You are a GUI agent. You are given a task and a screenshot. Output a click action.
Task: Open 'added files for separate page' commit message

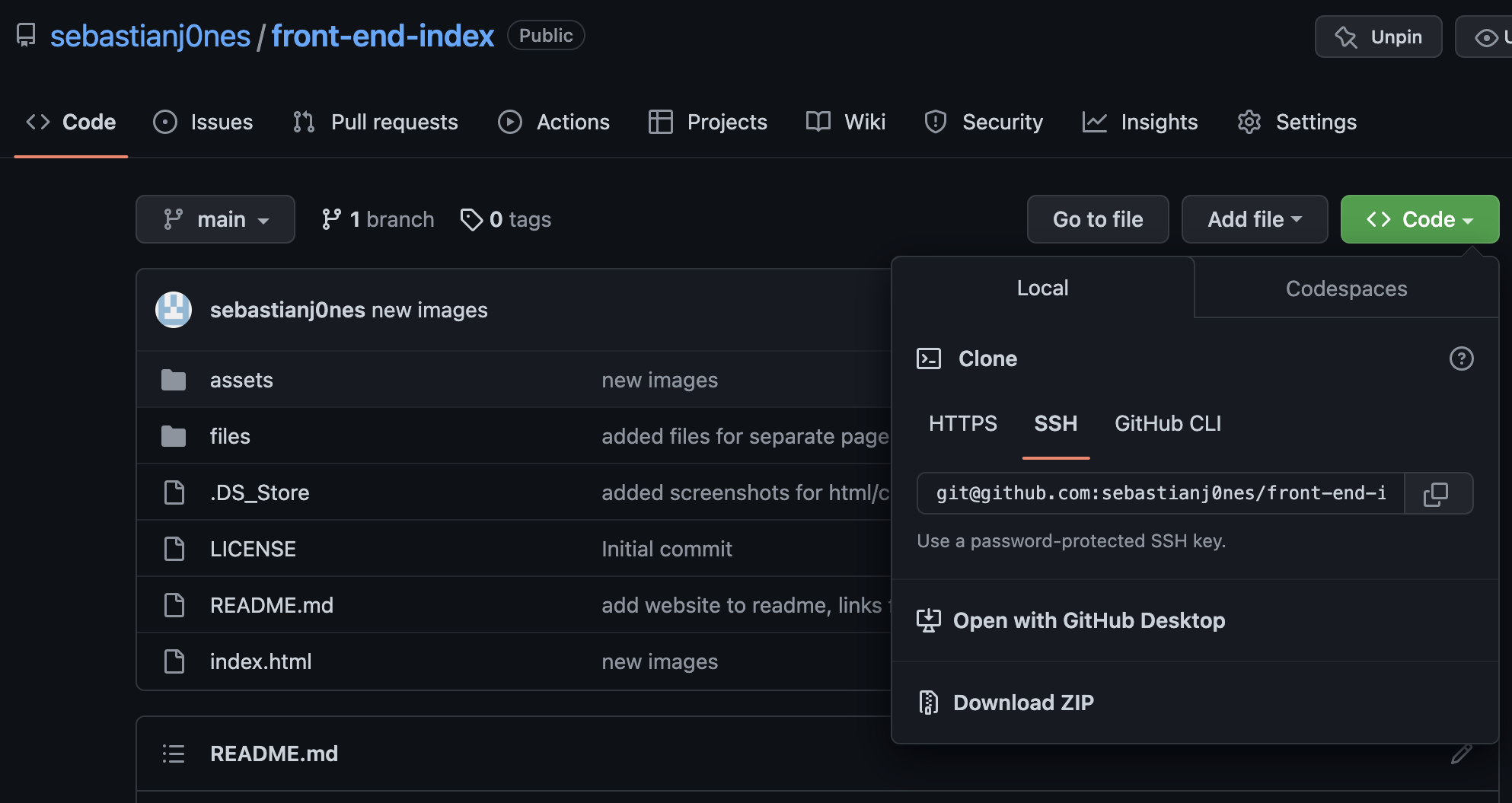[745, 436]
